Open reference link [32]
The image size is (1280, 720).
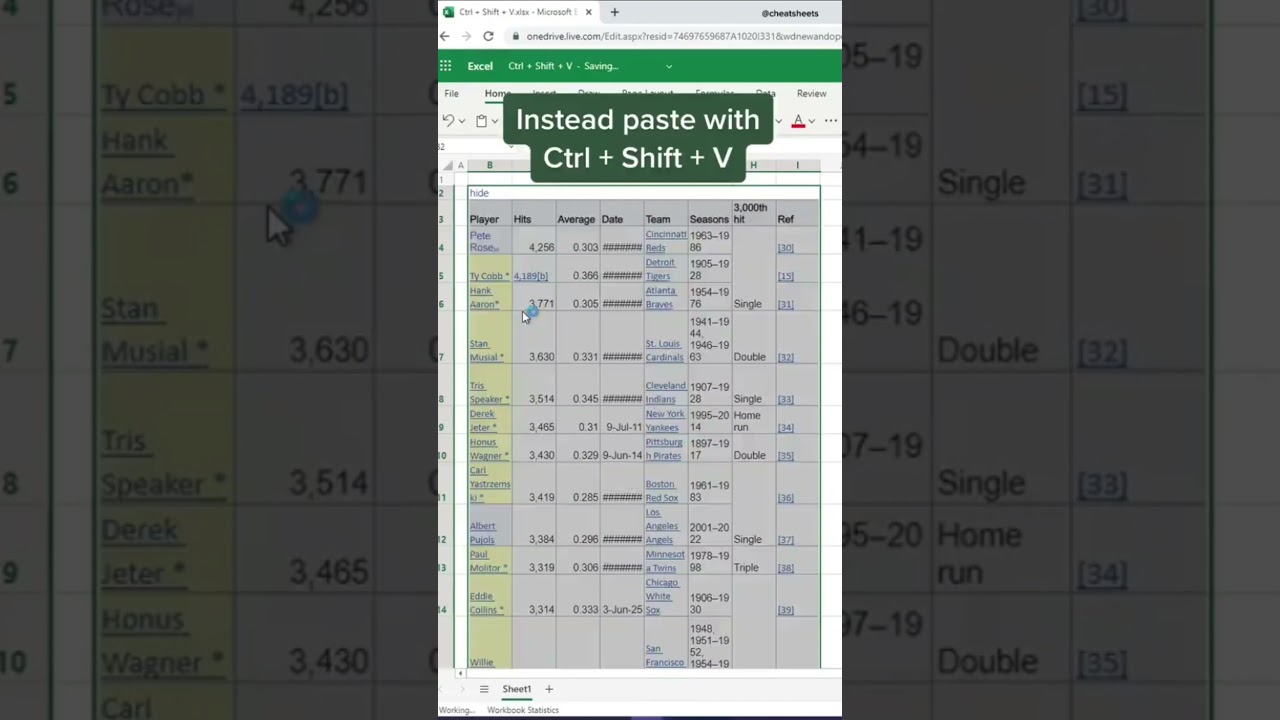[786, 357]
